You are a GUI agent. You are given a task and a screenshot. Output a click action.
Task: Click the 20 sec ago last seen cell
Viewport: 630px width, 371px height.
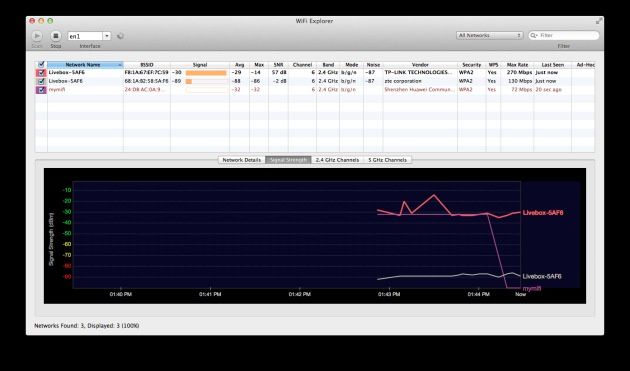548,90
